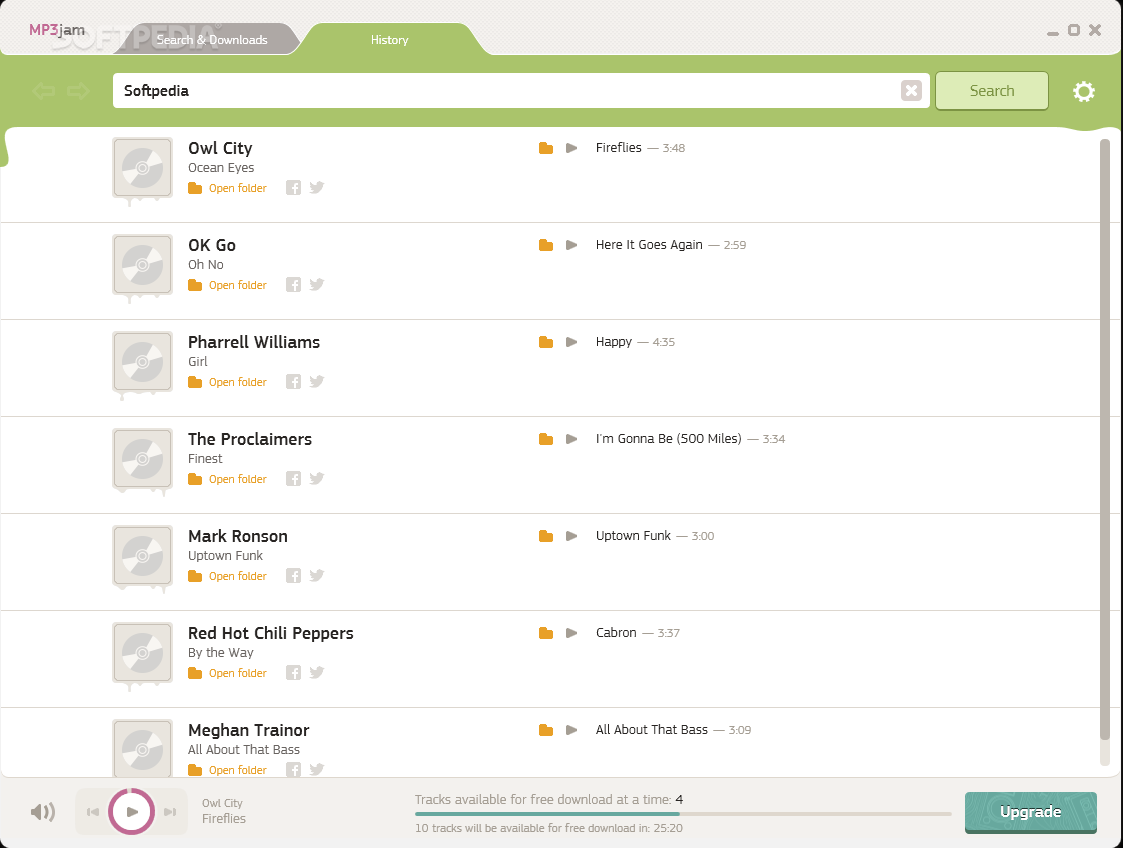Share Pharrell Williams album on Facebook

coord(294,382)
